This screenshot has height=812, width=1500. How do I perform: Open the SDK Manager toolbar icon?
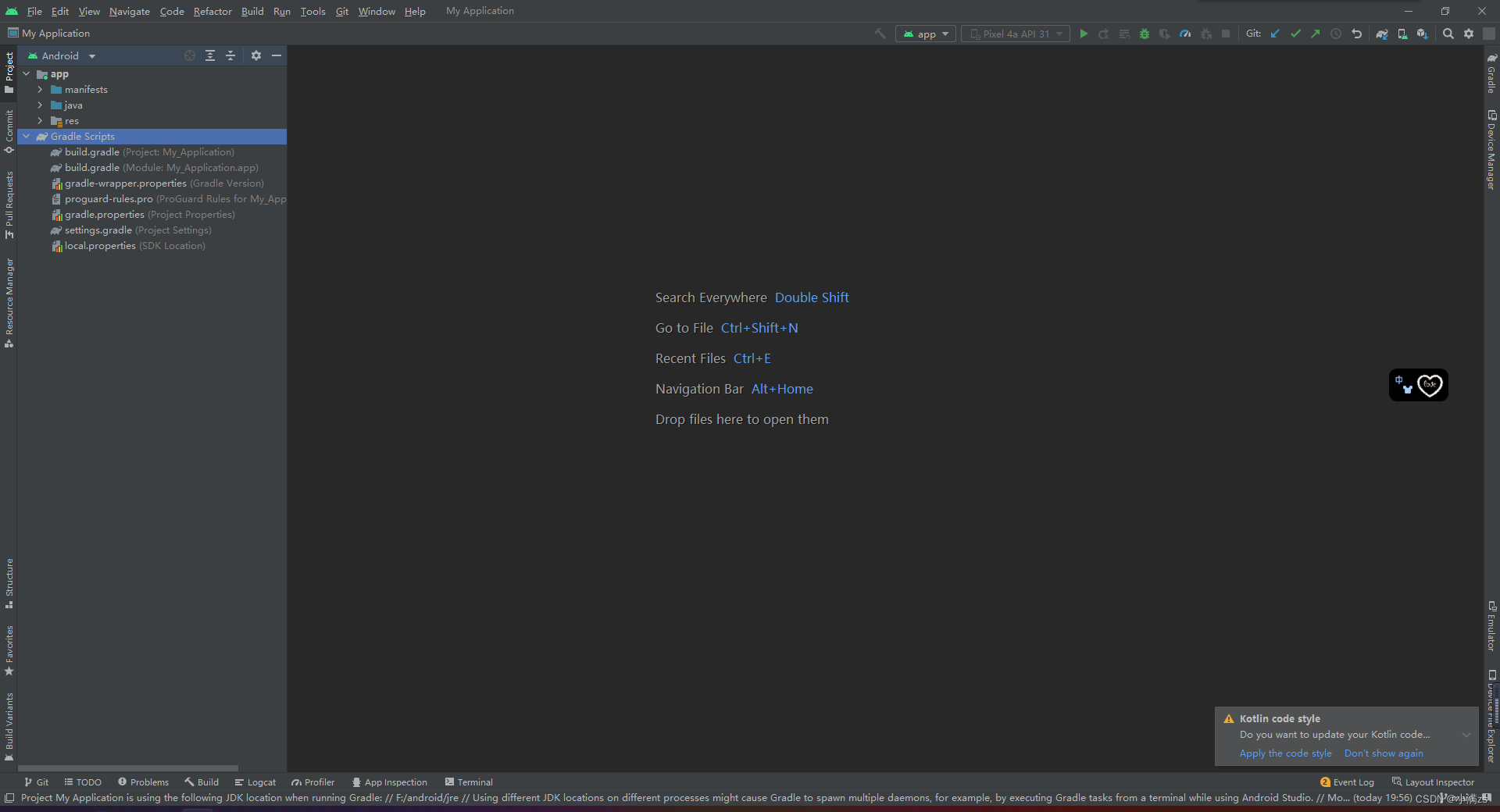click(1423, 34)
